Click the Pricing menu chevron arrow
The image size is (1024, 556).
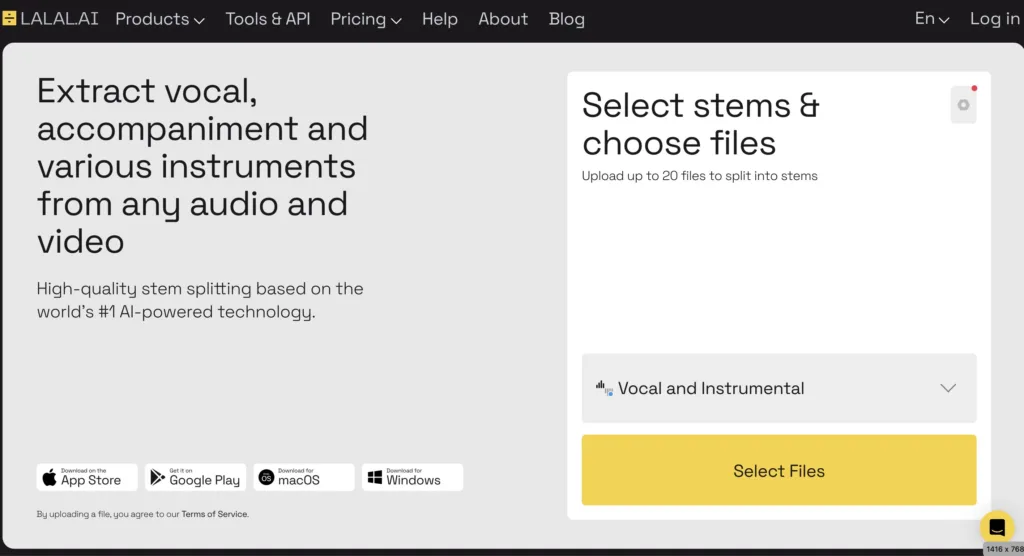396,21
